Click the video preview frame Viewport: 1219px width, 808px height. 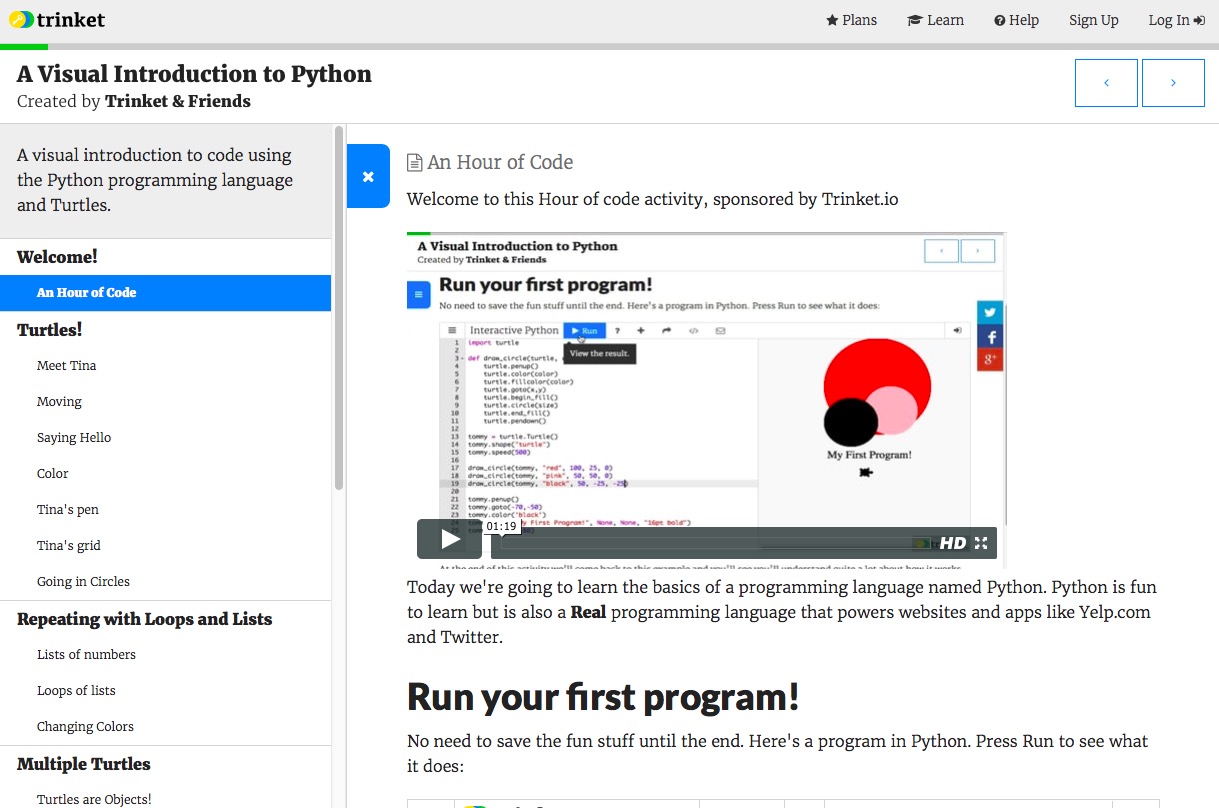[x=706, y=400]
